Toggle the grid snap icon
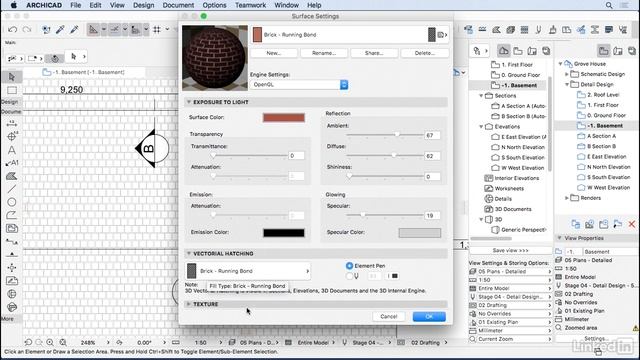The width and height of the screenshot is (640, 360). pos(157,29)
